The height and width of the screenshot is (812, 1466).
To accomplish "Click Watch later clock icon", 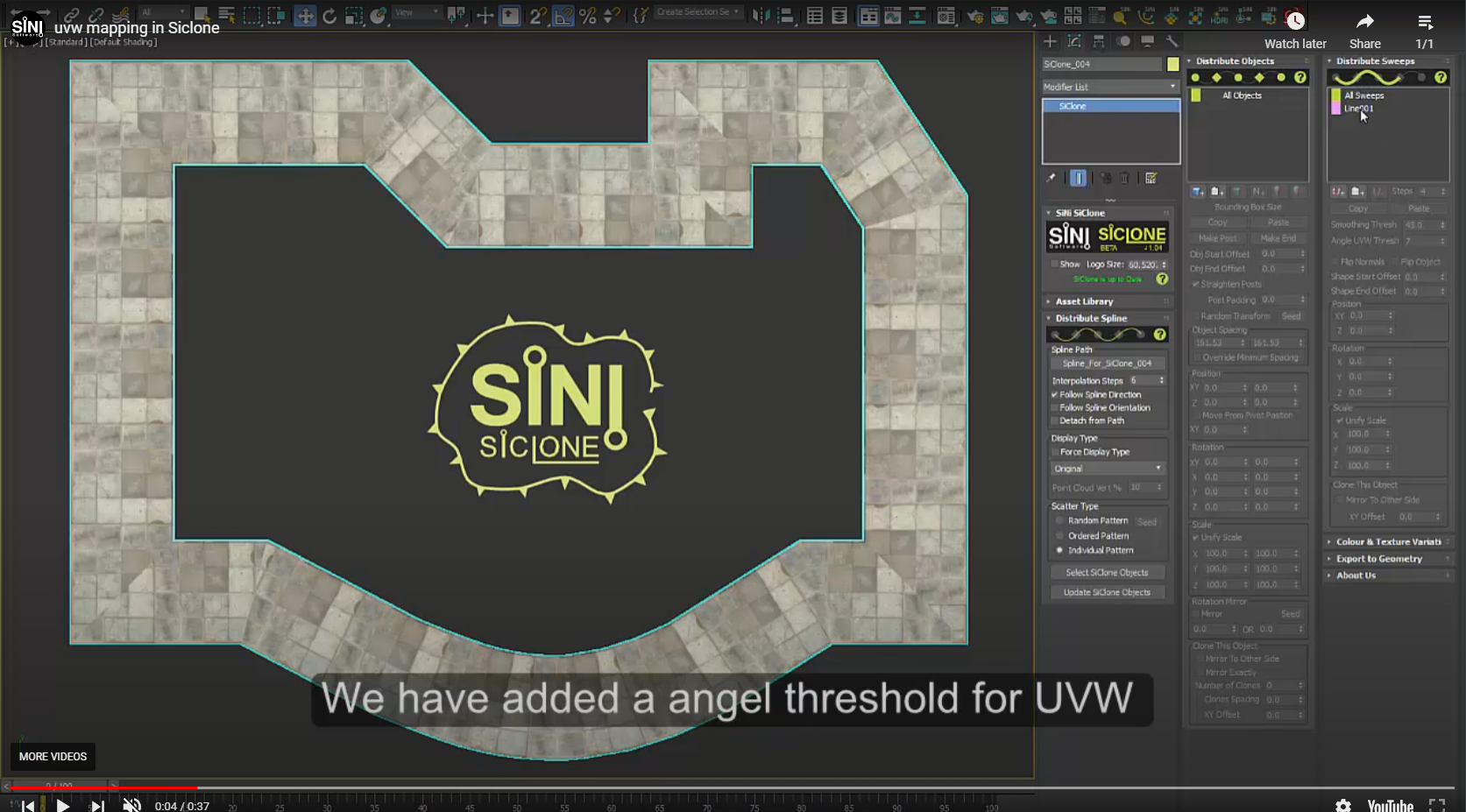I will coord(1295,21).
